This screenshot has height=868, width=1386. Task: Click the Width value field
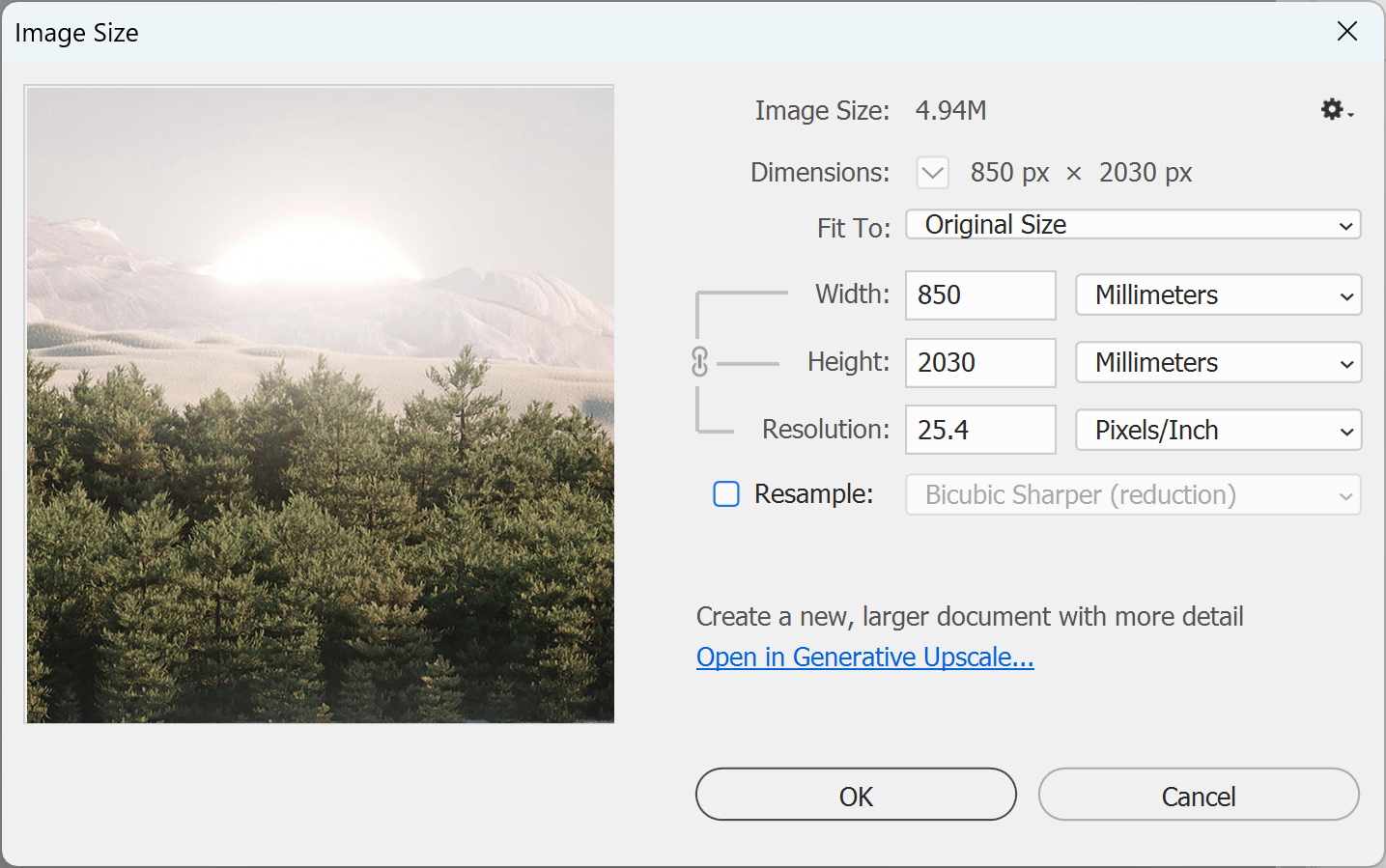pyautogui.click(x=980, y=295)
